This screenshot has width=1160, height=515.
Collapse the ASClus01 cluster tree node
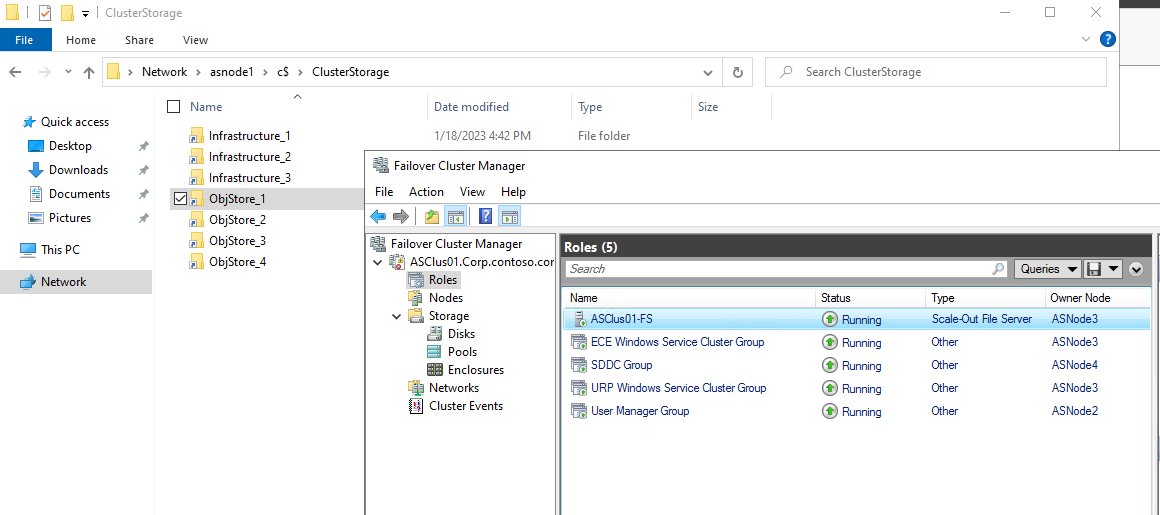click(x=379, y=261)
